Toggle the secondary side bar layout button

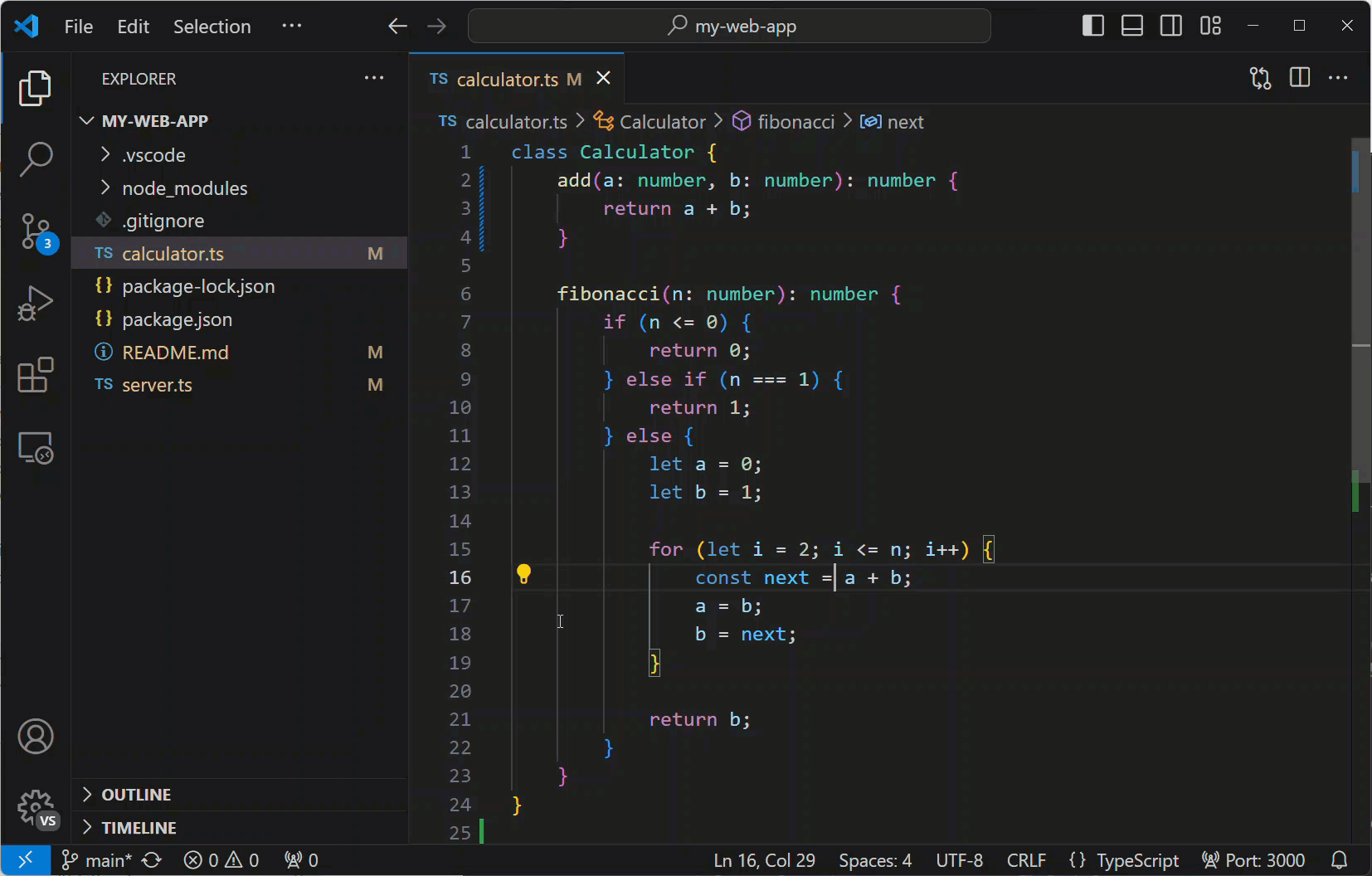[x=1170, y=26]
